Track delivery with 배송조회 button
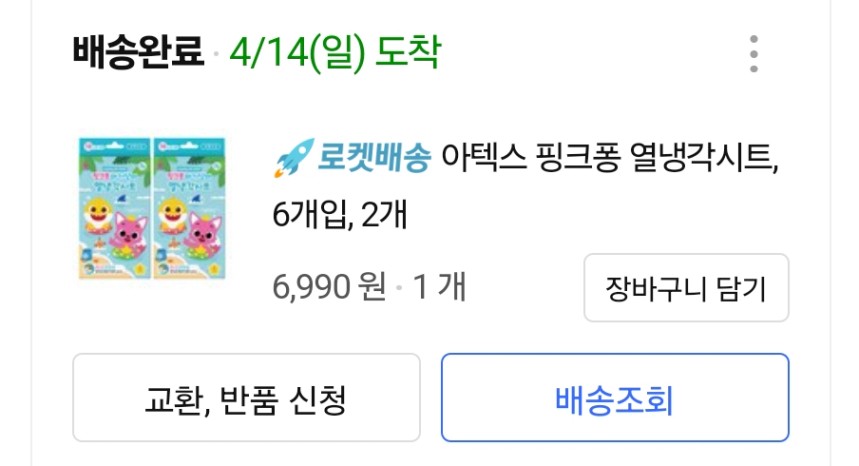This screenshot has height=466, width=859. [x=615, y=398]
